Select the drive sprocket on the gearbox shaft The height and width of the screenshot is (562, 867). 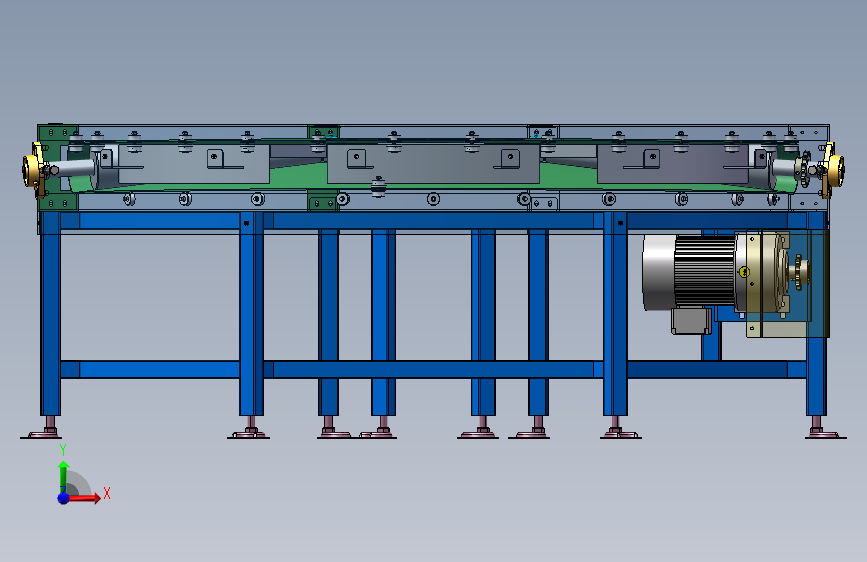(x=800, y=272)
